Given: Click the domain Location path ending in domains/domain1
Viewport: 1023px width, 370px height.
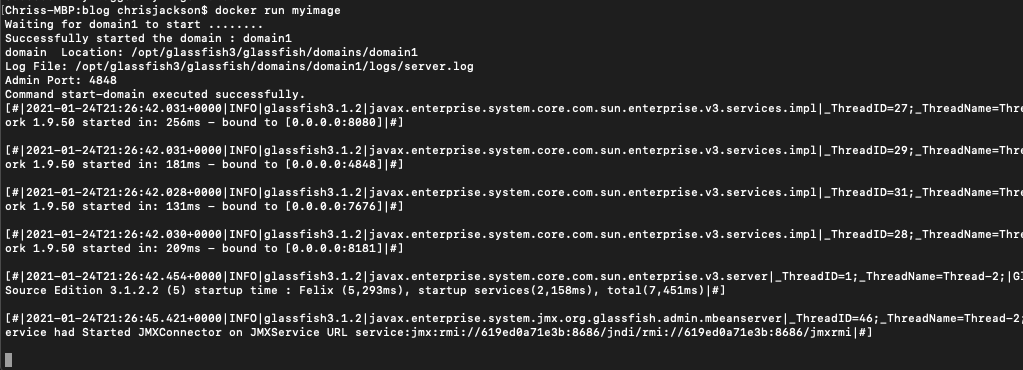Looking at the screenshot, I should point(275,52).
